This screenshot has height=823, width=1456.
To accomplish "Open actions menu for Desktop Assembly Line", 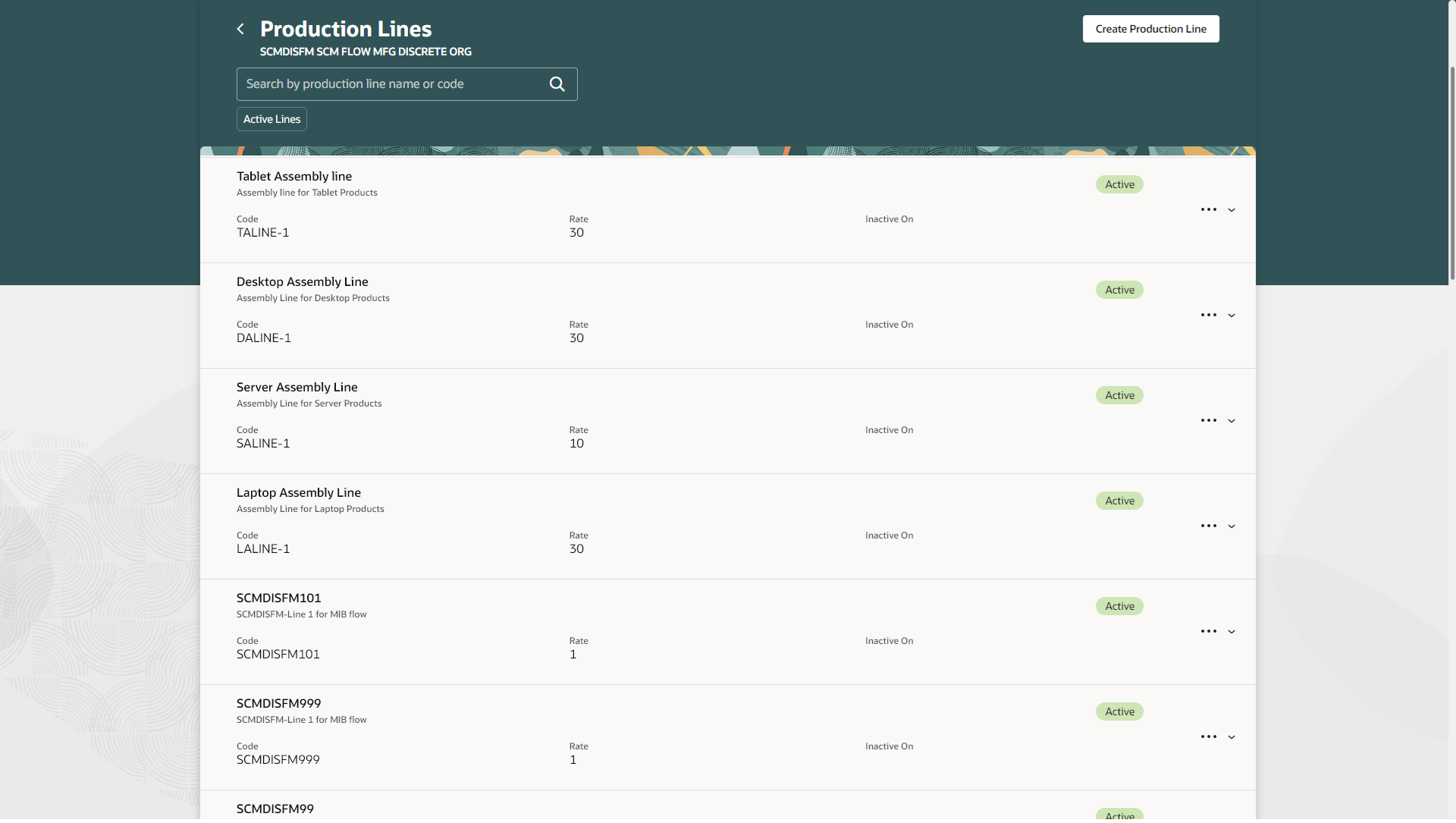I will (1208, 315).
